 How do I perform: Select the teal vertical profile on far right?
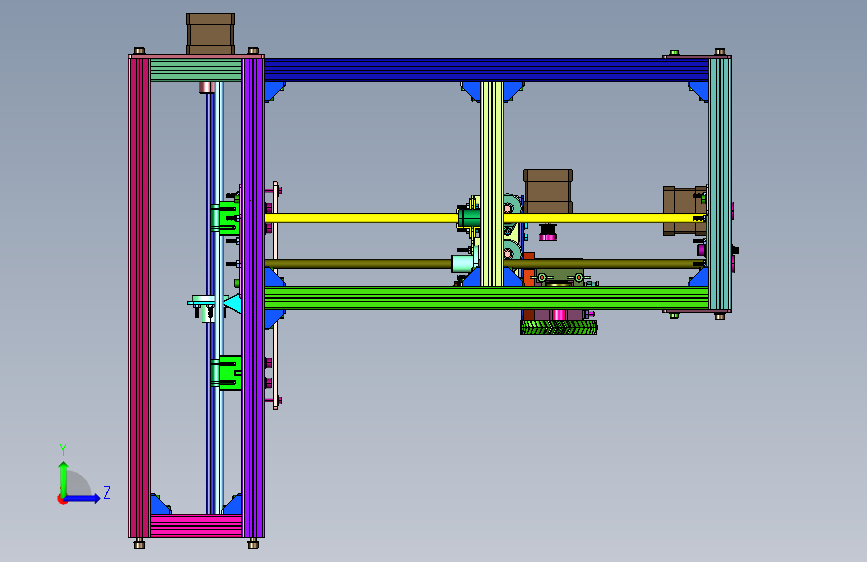click(x=720, y=184)
